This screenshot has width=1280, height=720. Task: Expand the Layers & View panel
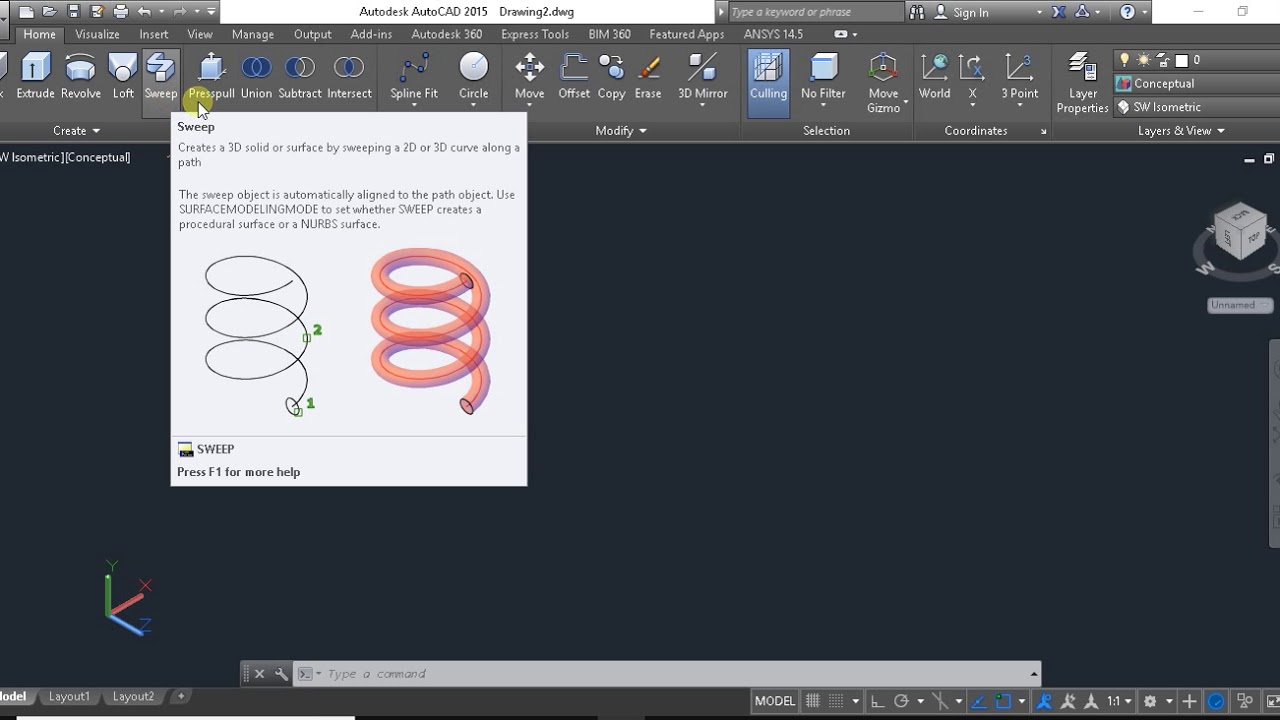point(1181,131)
